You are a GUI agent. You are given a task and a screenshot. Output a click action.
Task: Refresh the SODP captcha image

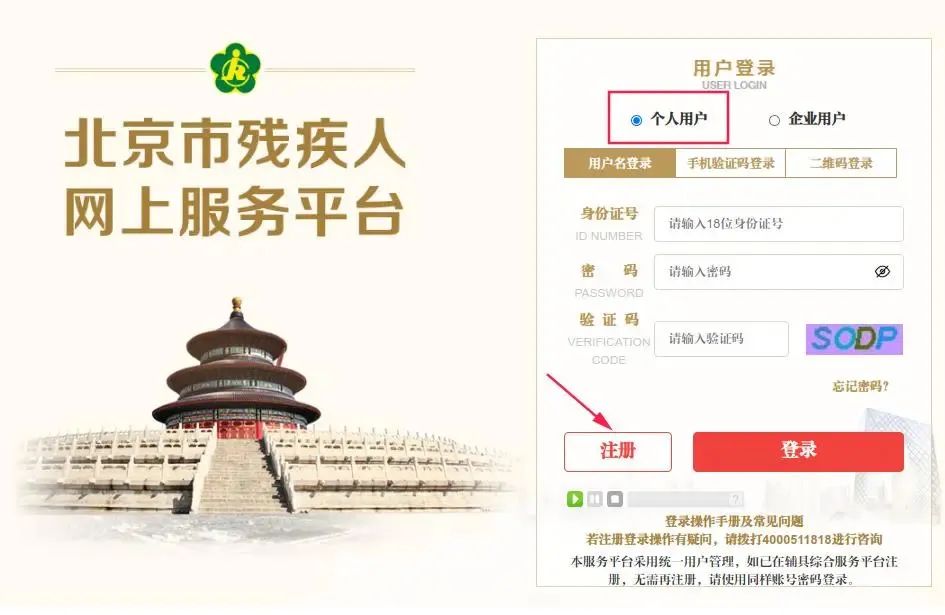[x=854, y=339]
